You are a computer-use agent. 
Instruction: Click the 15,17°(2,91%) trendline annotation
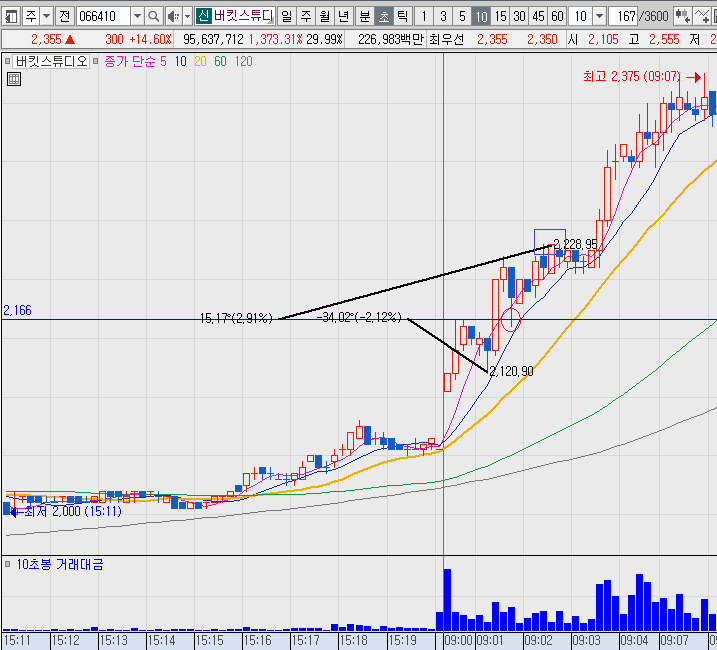pos(236,318)
